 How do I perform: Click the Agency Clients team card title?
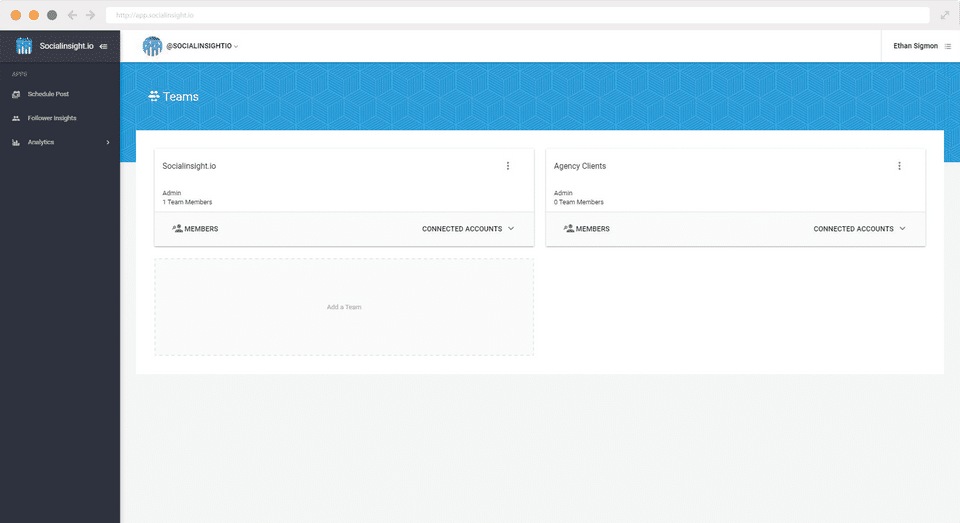[x=580, y=166]
